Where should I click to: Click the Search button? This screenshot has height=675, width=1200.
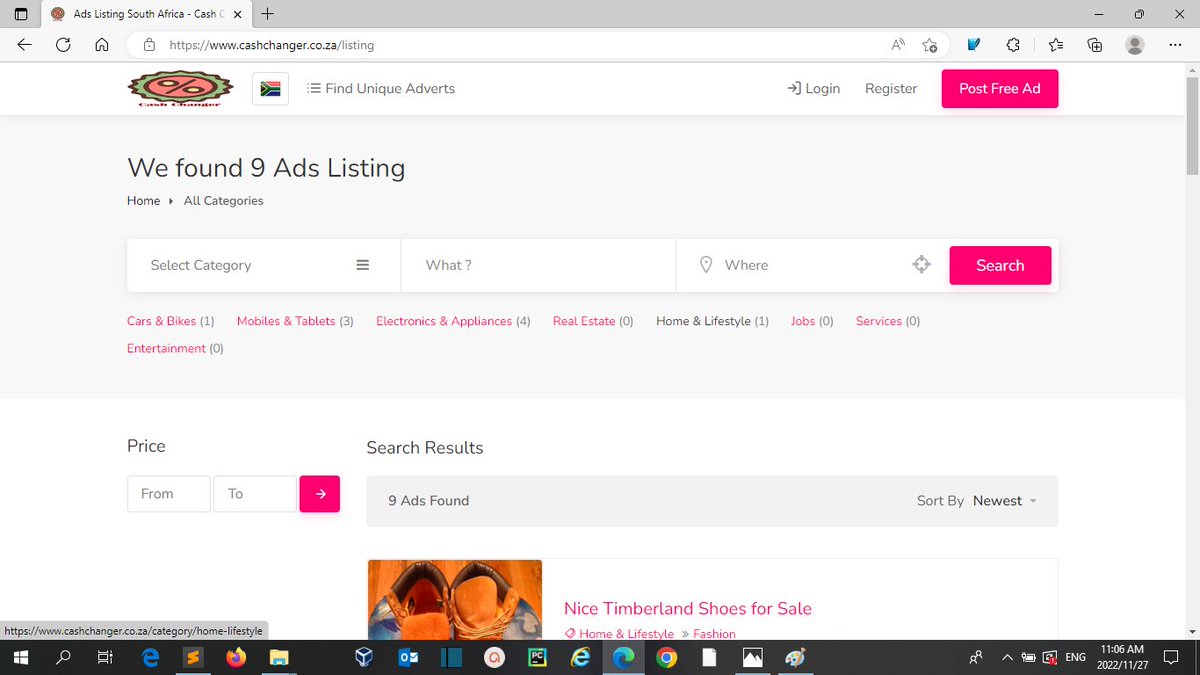click(x=1000, y=264)
